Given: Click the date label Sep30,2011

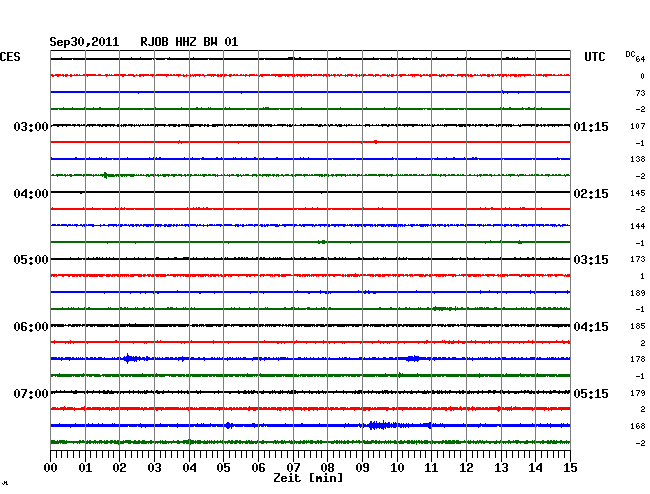Looking at the screenshot, I should pyautogui.click(x=84, y=42).
